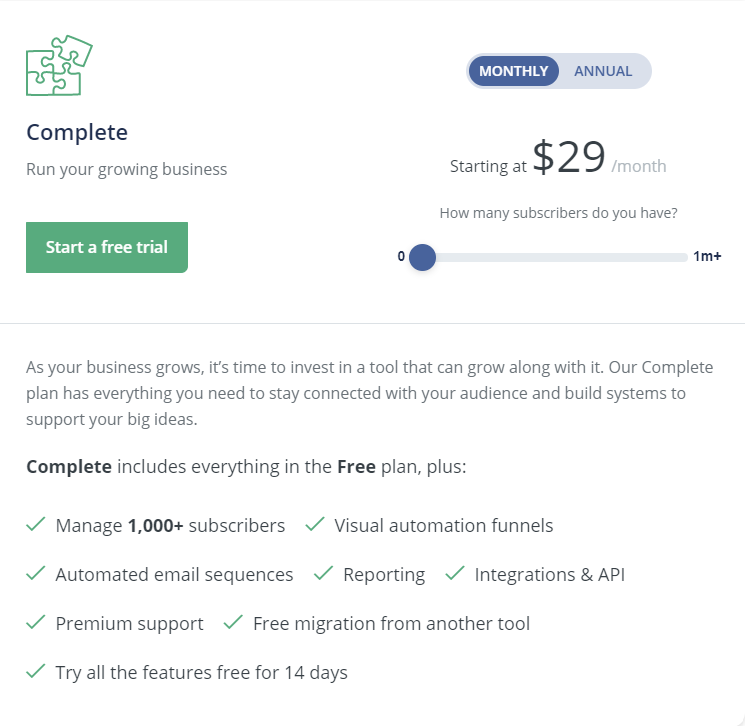Click the $29 starting price
The height and width of the screenshot is (726, 745).
pyautogui.click(x=568, y=158)
